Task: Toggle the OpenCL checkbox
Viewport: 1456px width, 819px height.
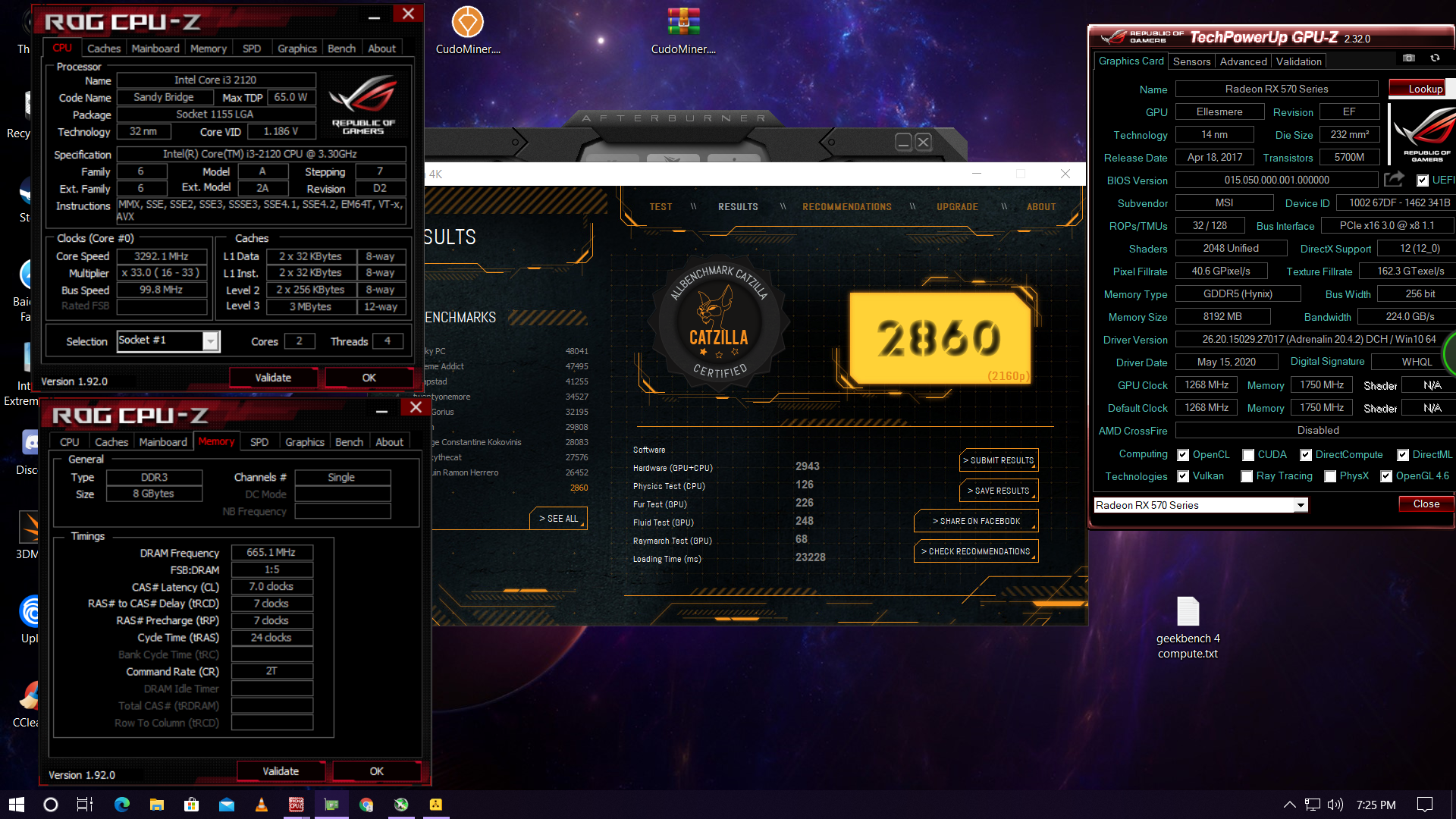Action: point(1183,455)
